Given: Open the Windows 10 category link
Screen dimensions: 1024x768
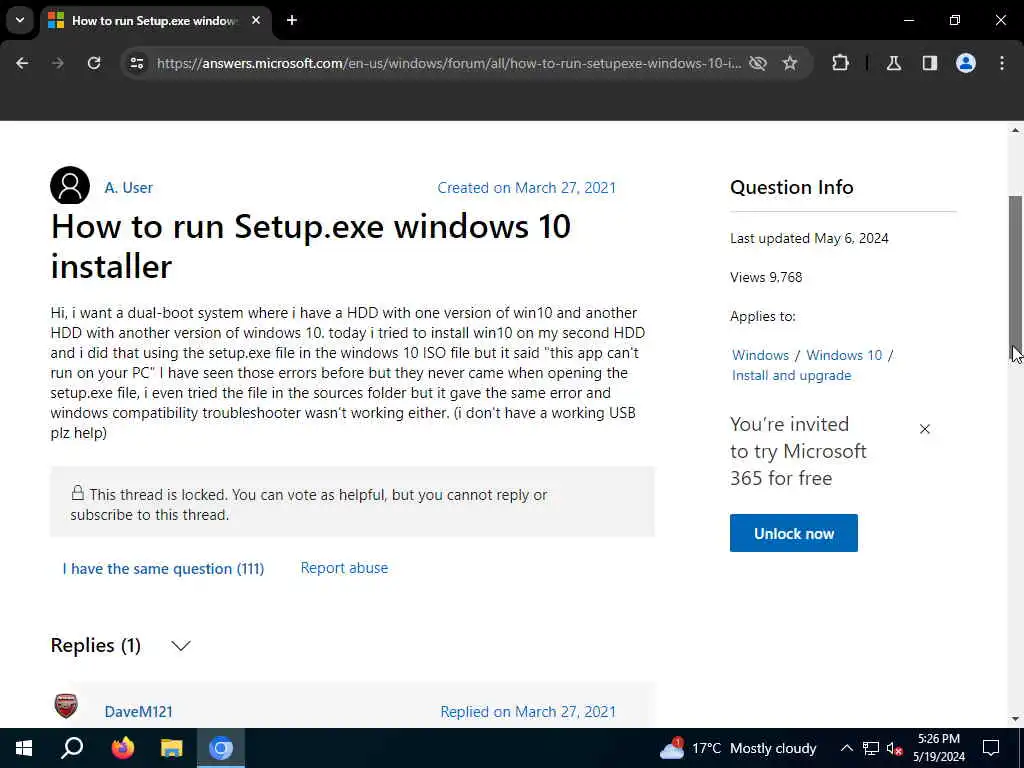Looking at the screenshot, I should (844, 355).
